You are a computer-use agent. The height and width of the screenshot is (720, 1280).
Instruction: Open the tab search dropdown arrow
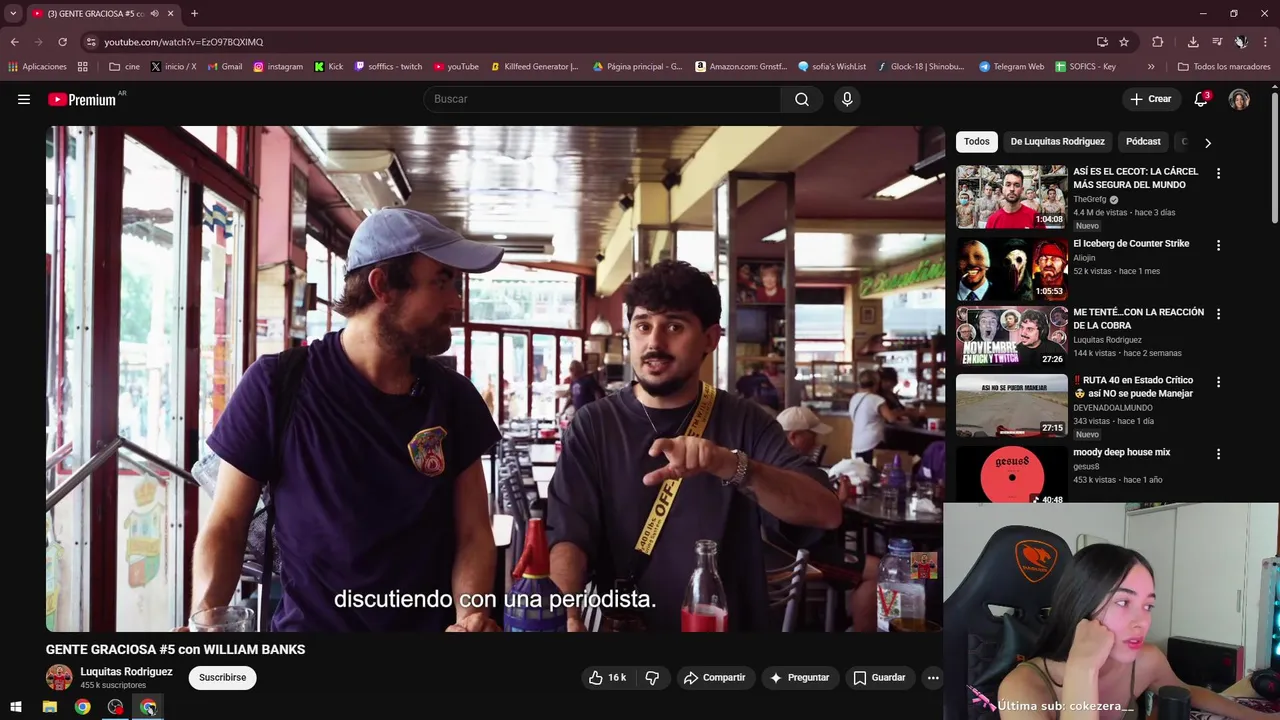coord(13,14)
